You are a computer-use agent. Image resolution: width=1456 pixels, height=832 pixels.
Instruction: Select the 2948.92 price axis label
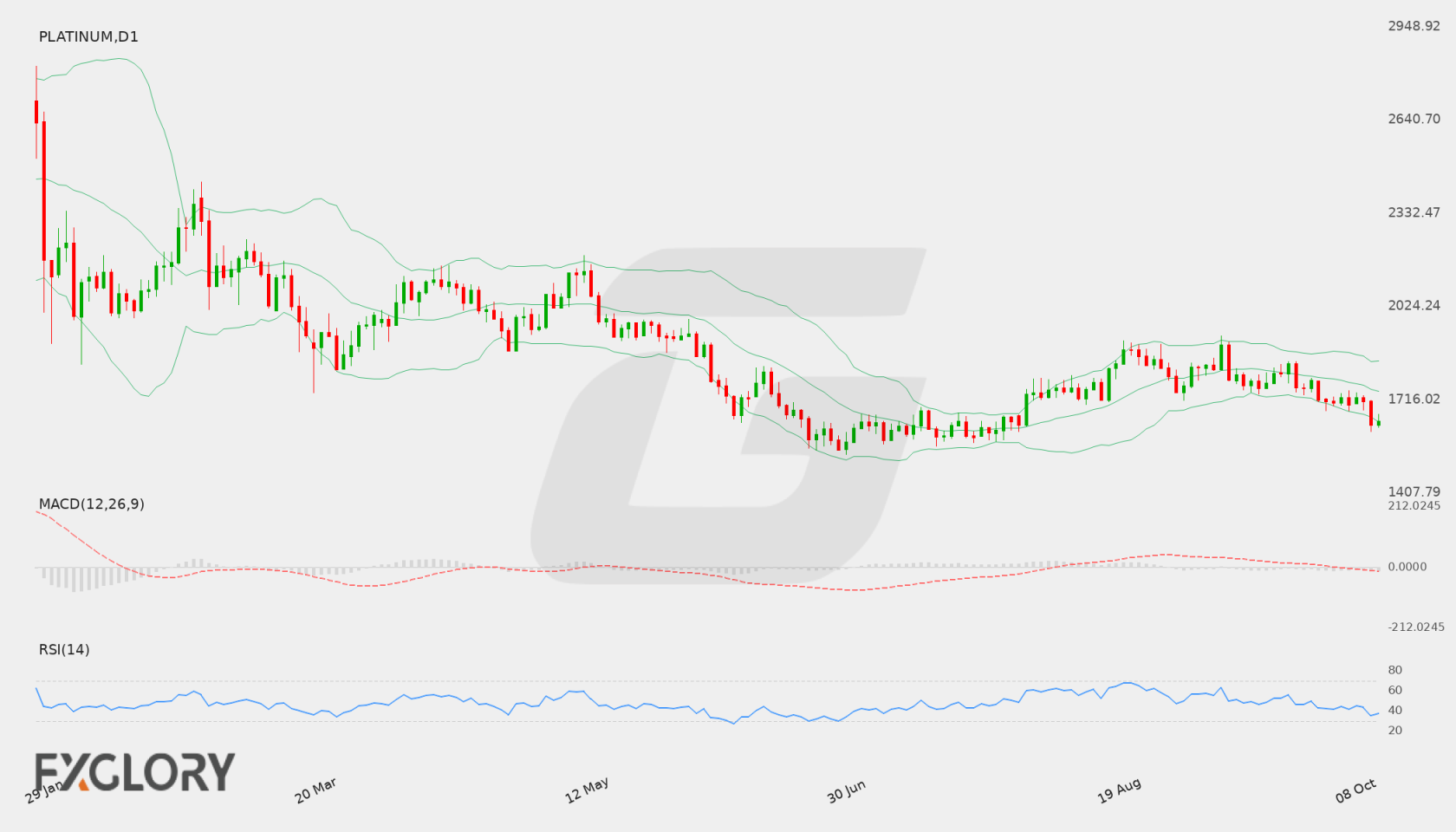pyautogui.click(x=1414, y=26)
